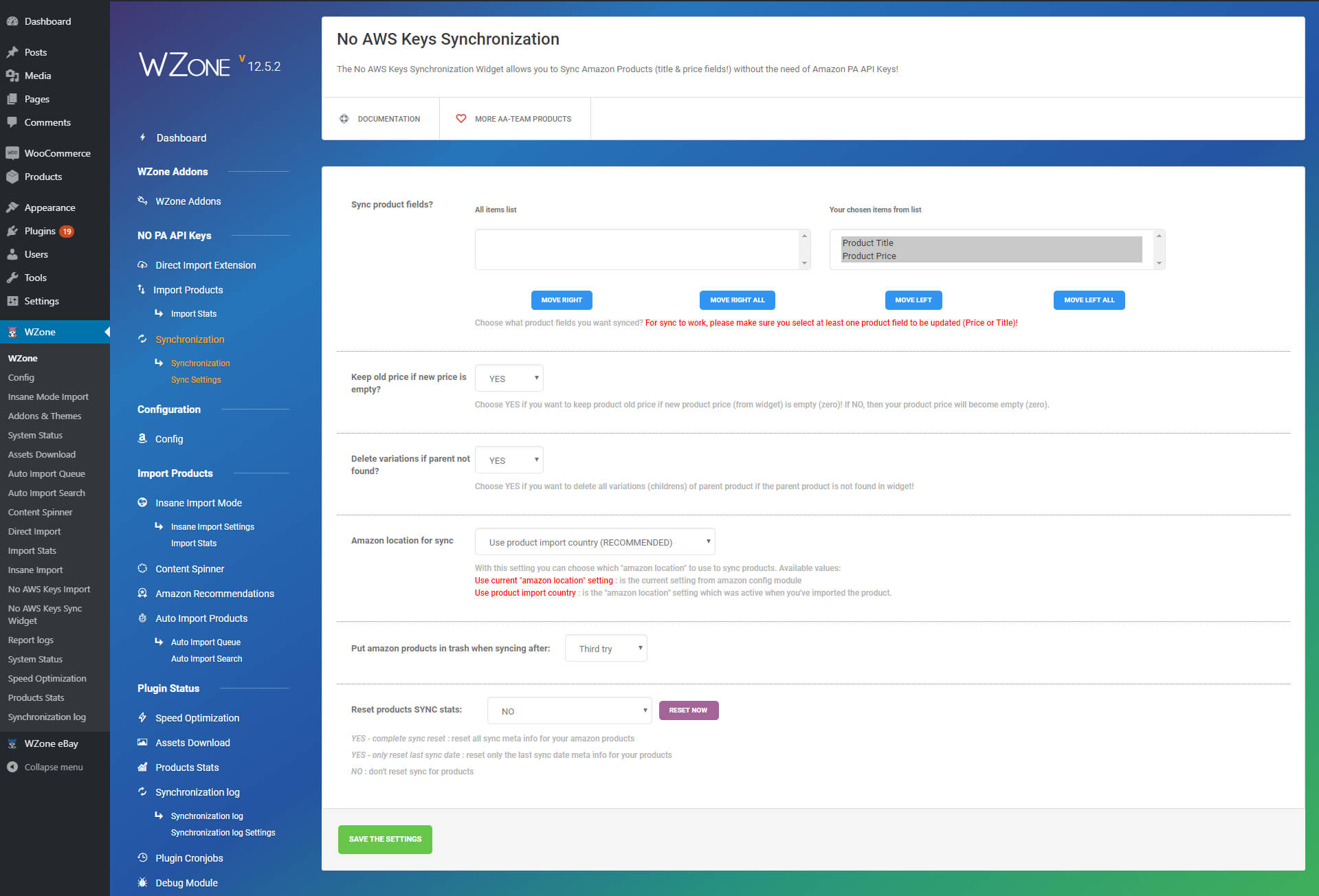Click the WordPress Dashboard gauge icon
This screenshot has width=1319, height=896.
12,21
